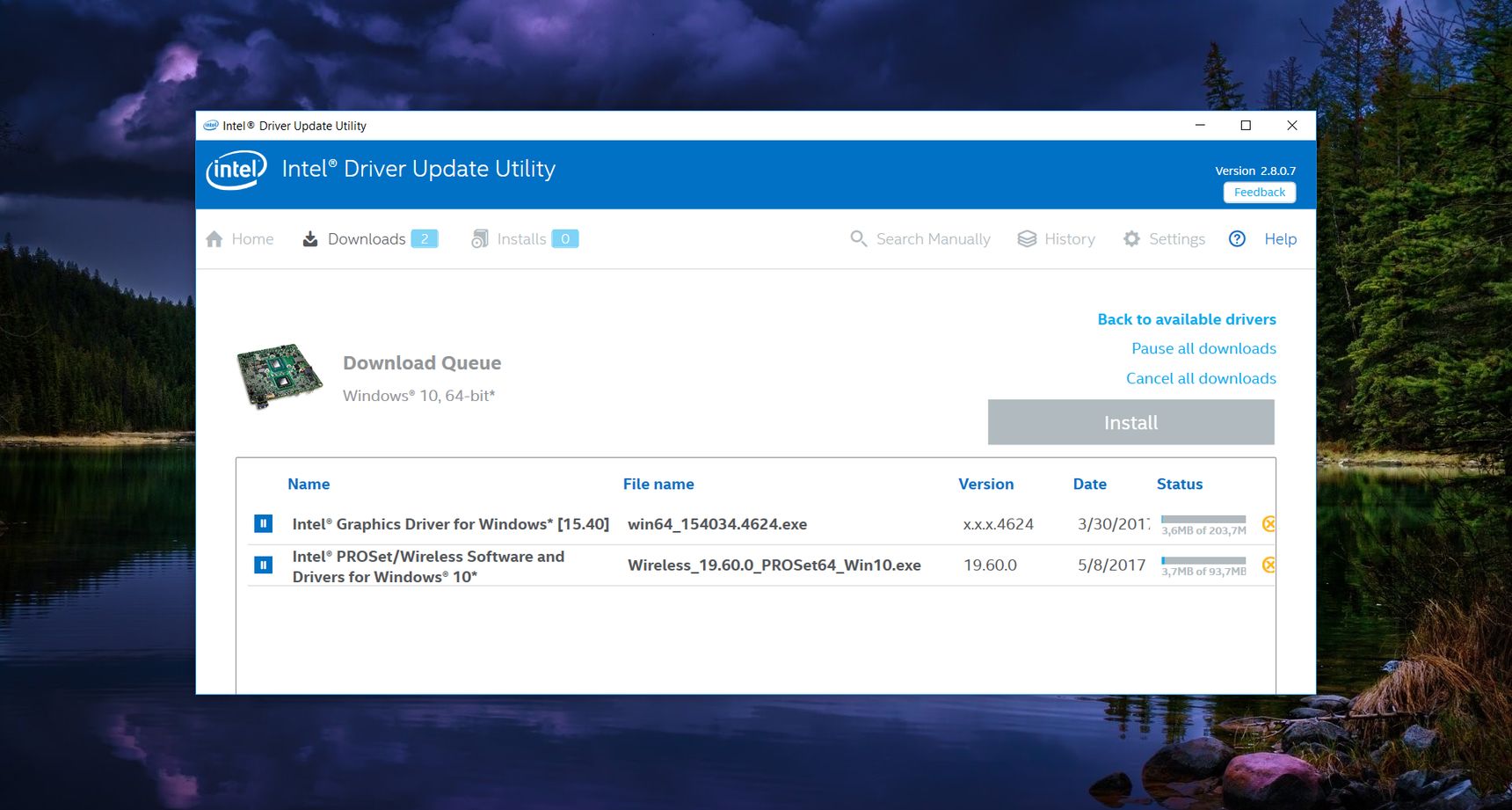Screen dimensions: 1512x810
Task: Open the History tab label
Action: coord(1070,239)
